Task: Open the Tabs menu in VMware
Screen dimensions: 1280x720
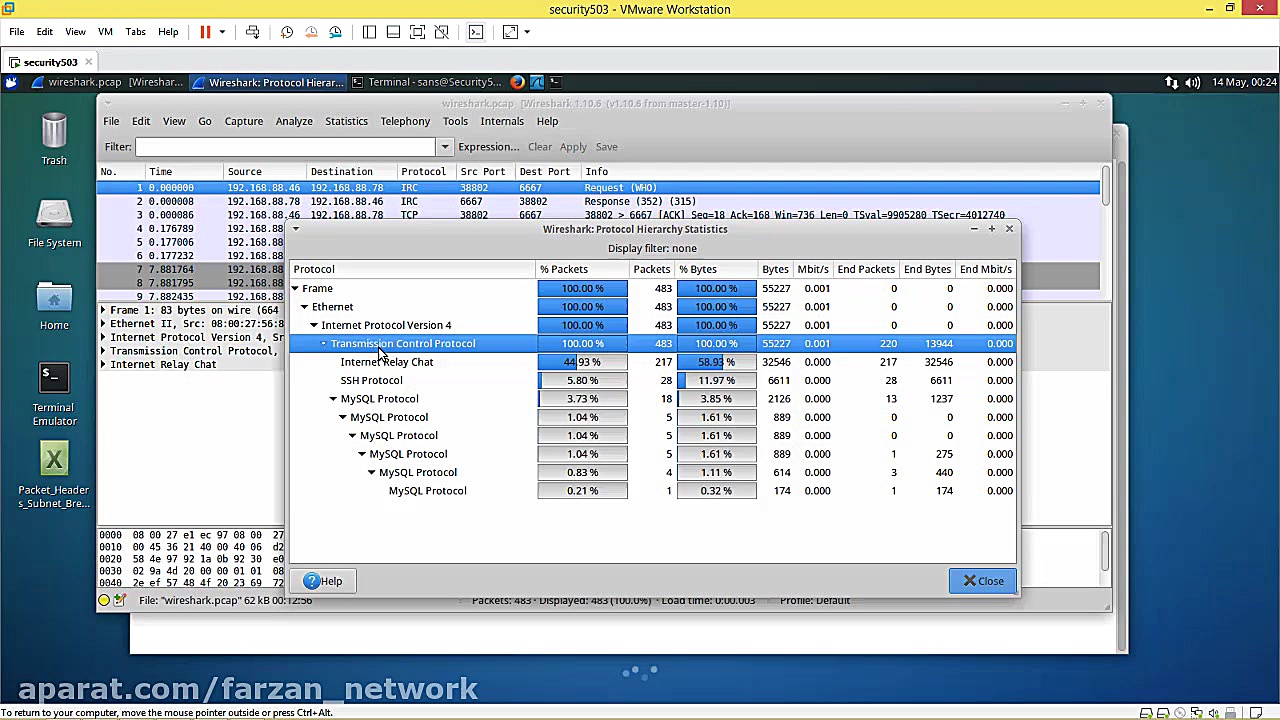Action: click(x=135, y=32)
